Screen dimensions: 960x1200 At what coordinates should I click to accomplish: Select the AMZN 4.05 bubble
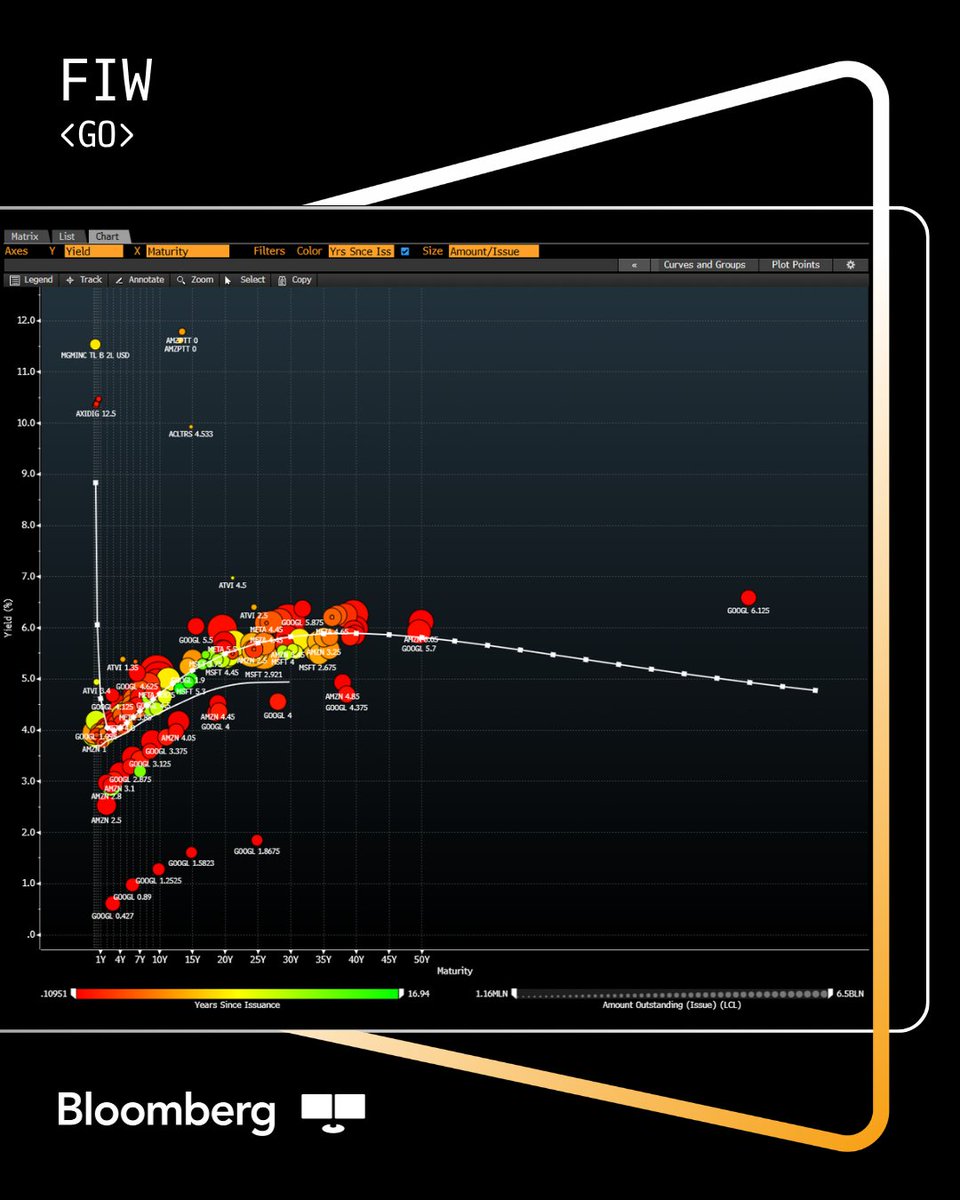[179, 723]
